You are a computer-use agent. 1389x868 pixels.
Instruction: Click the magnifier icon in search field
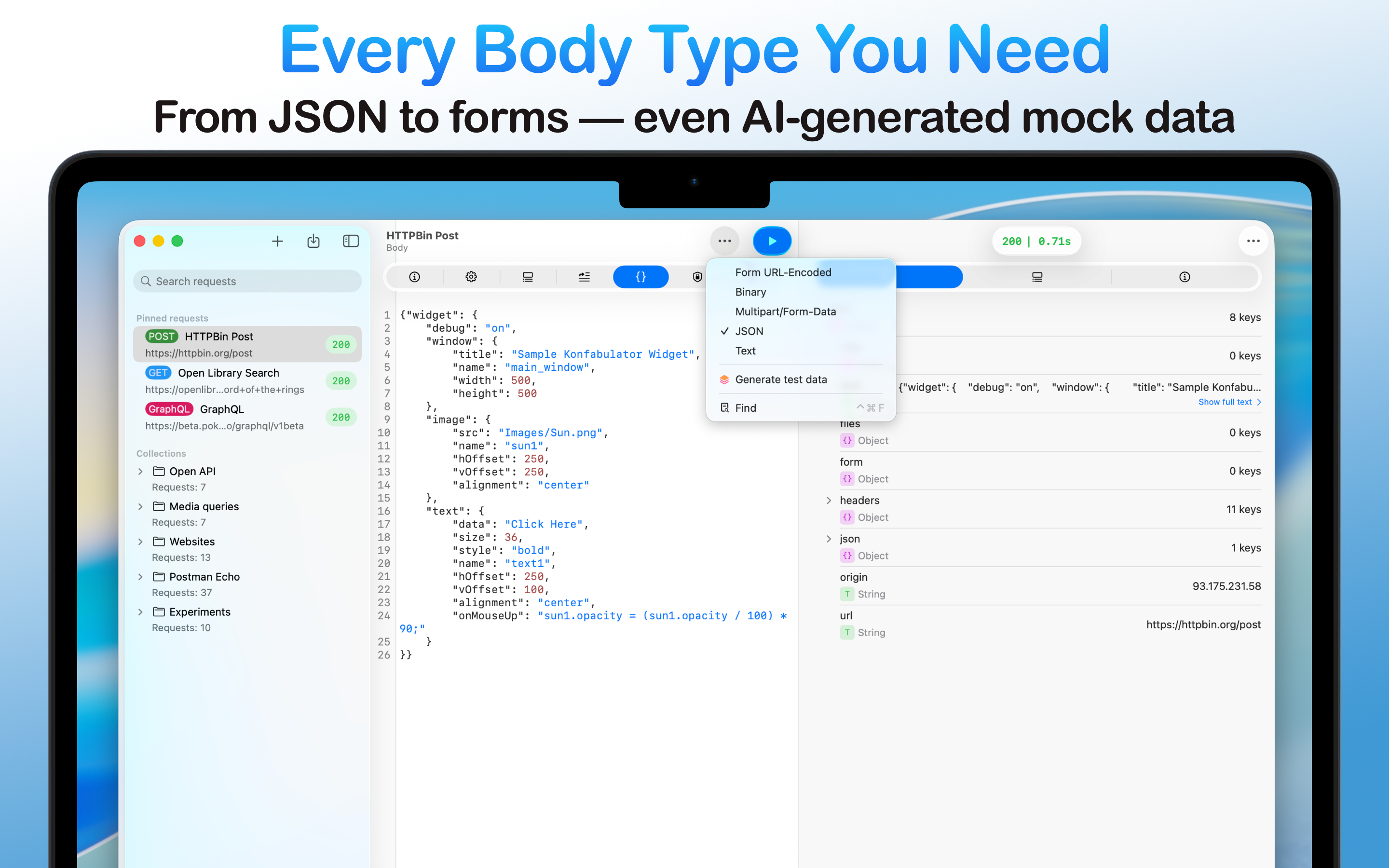pos(146,281)
